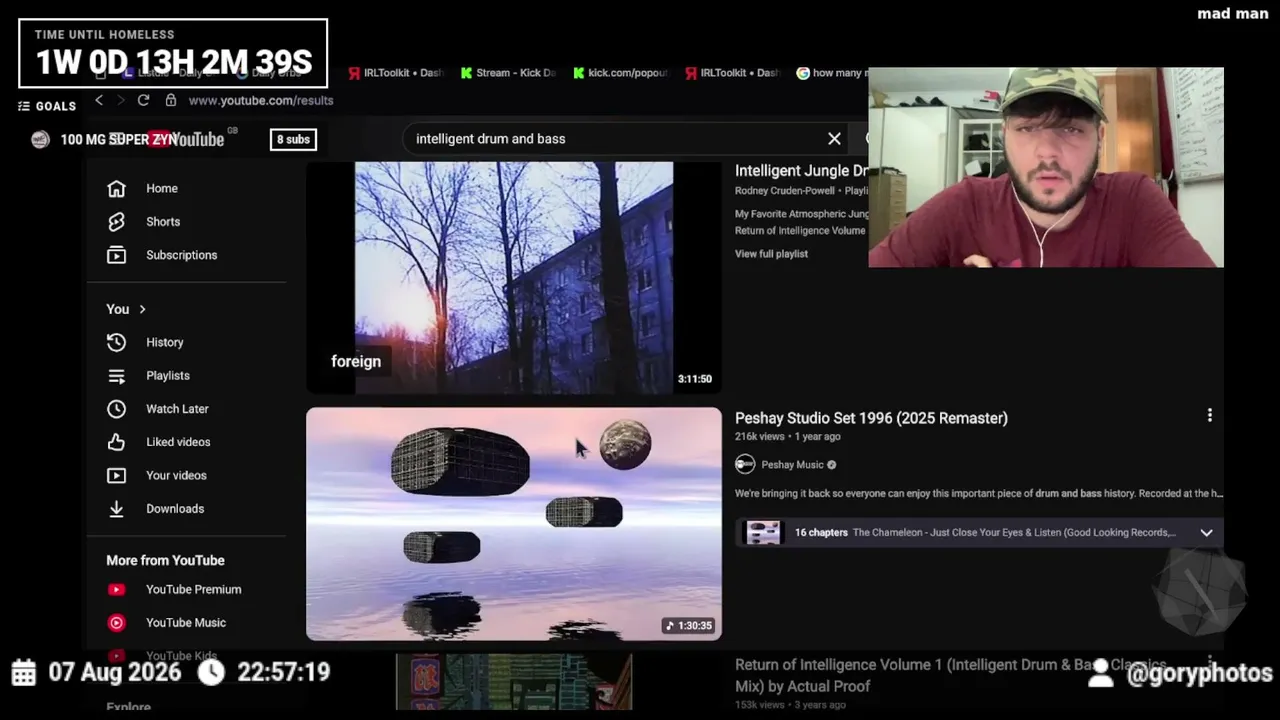1280x720 pixels.
Task: Click the 'We're bringing it back' description
Action: tap(979, 494)
